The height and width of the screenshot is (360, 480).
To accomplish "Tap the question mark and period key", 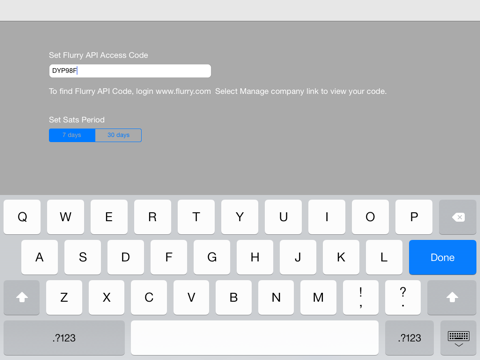I will (403, 297).
